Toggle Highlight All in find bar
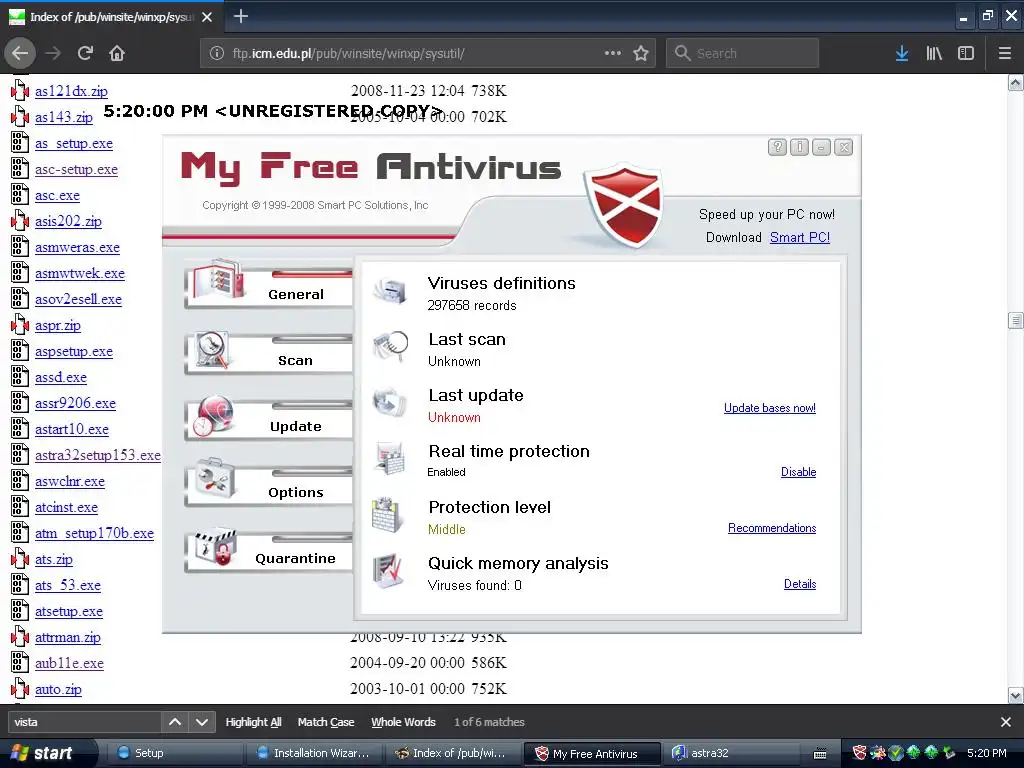The image size is (1024, 768). click(253, 722)
